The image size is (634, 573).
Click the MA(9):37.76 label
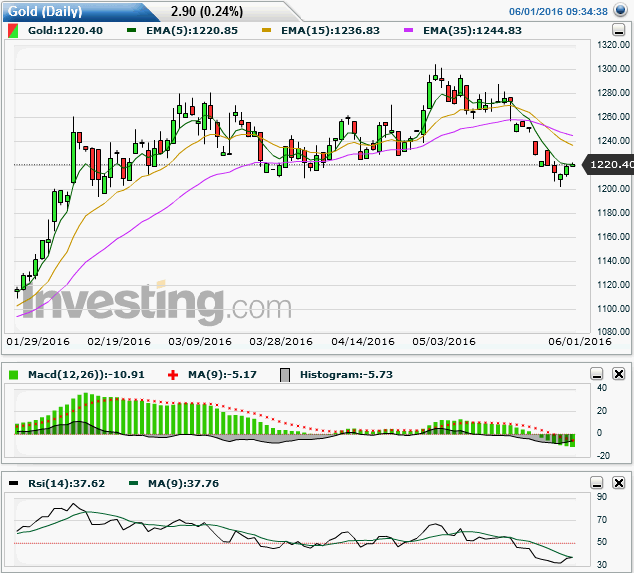184,484
